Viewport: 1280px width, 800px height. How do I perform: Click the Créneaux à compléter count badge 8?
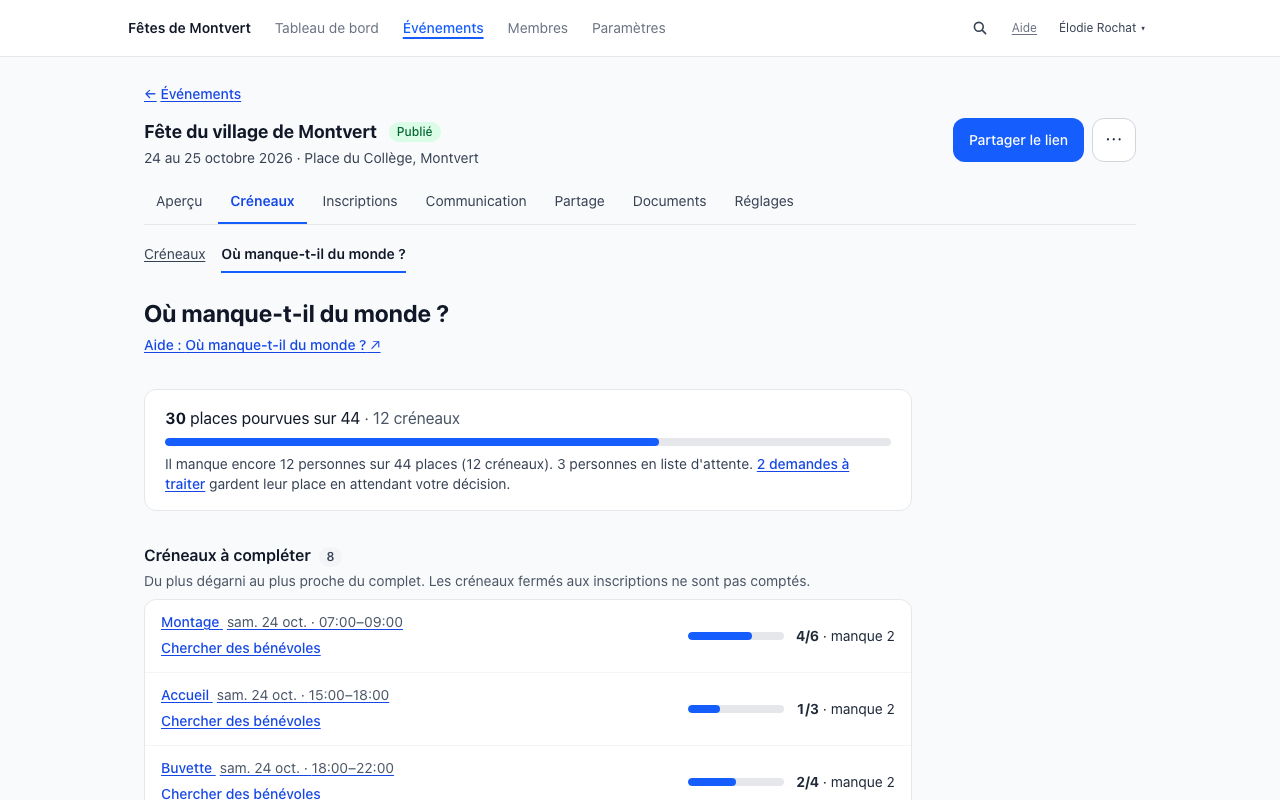[x=330, y=556]
